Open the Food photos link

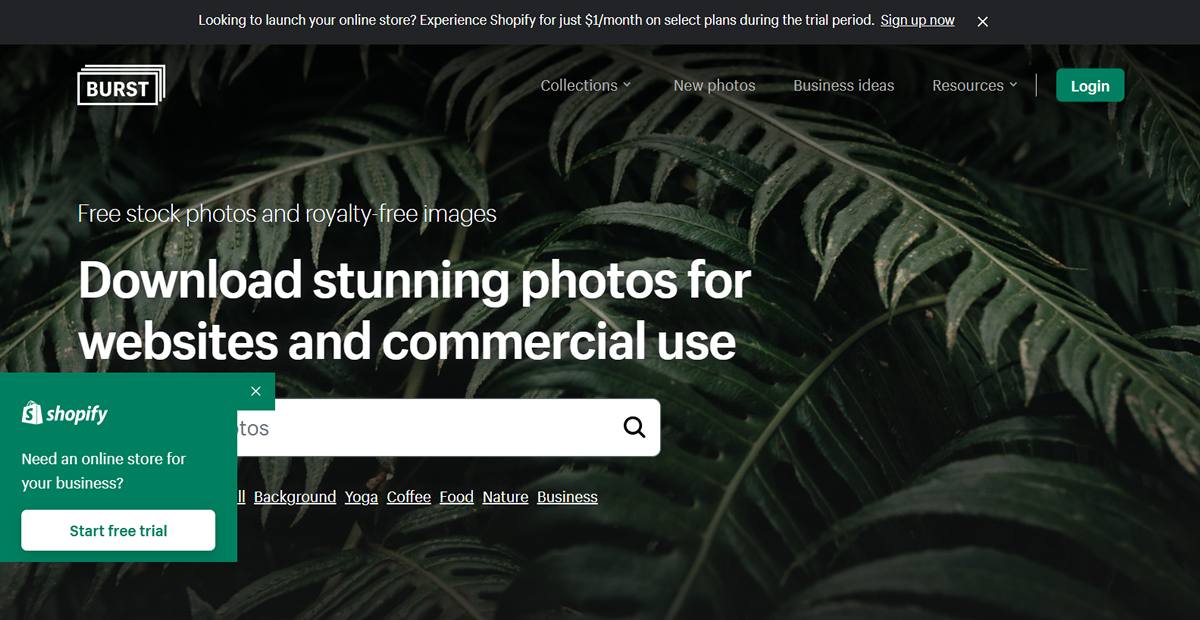coord(457,497)
